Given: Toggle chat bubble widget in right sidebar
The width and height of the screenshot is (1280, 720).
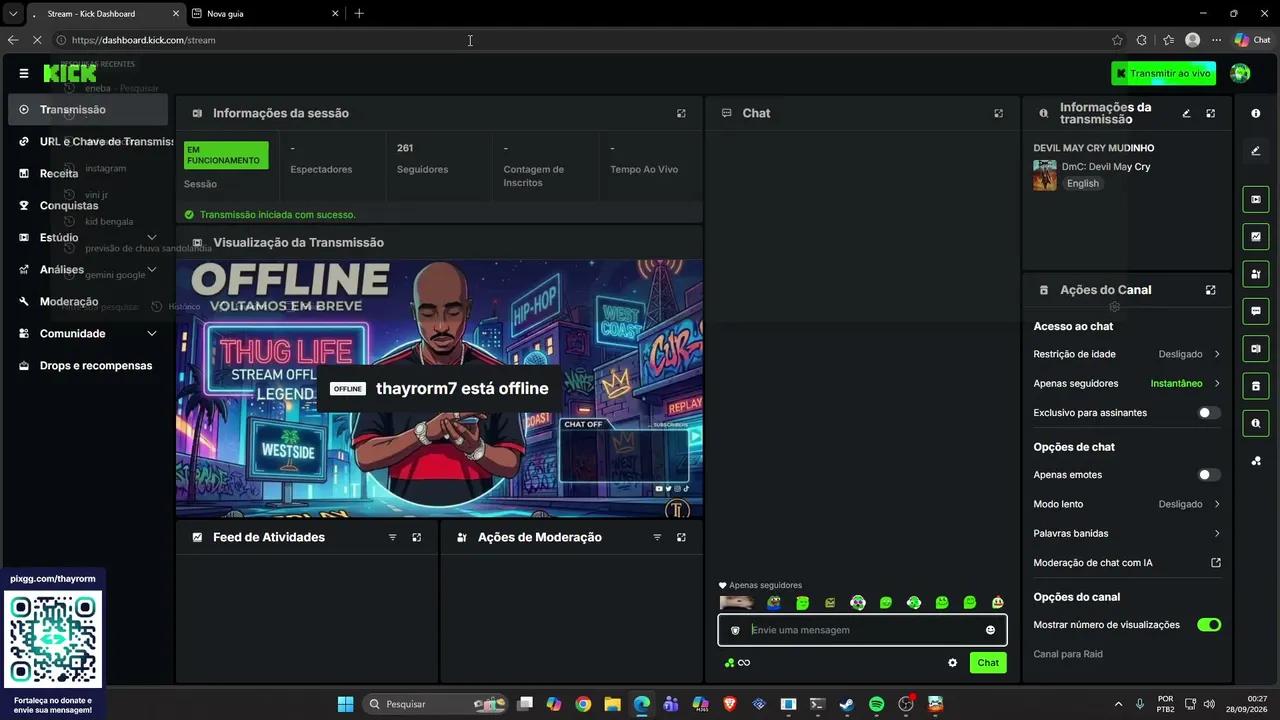Looking at the screenshot, I should point(1256,311).
